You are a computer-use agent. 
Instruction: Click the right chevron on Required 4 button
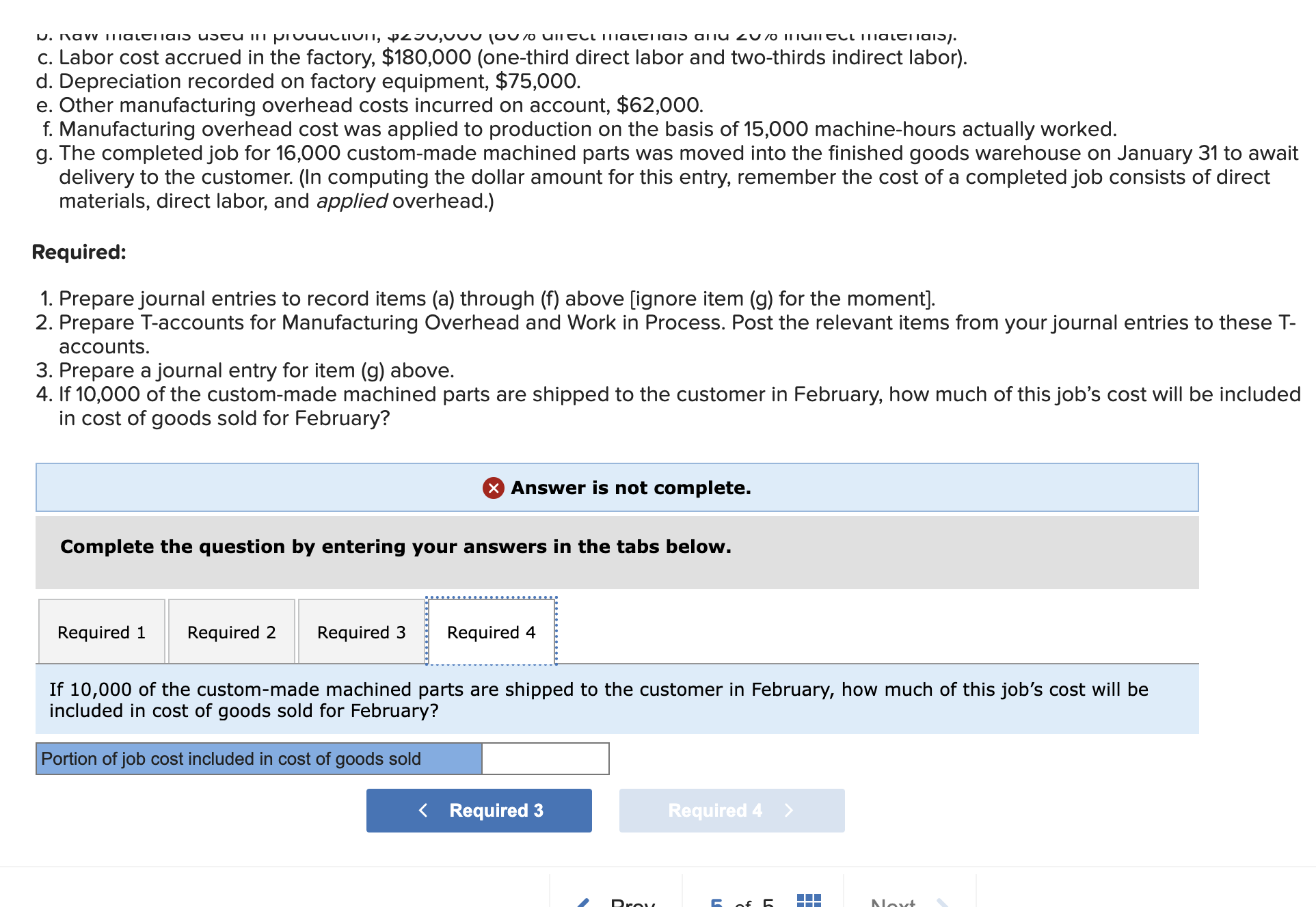click(789, 810)
